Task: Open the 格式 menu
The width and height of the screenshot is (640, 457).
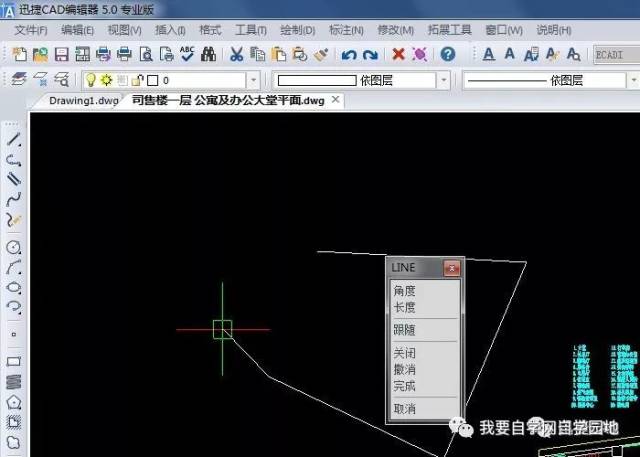Action: click(210, 30)
